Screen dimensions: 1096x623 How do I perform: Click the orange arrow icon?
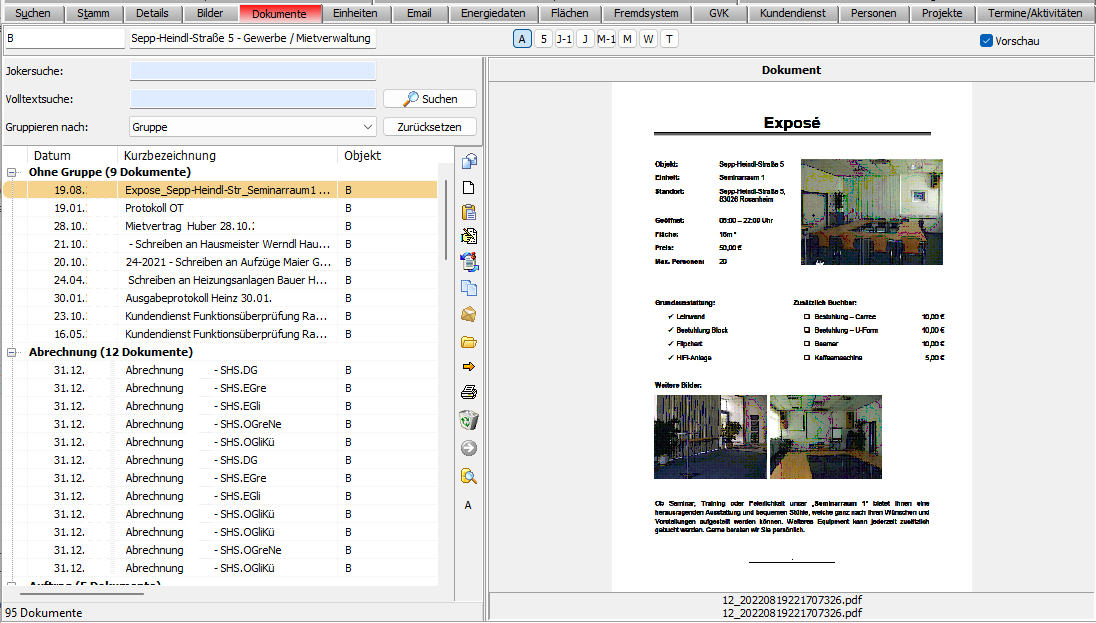tap(468, 367)
